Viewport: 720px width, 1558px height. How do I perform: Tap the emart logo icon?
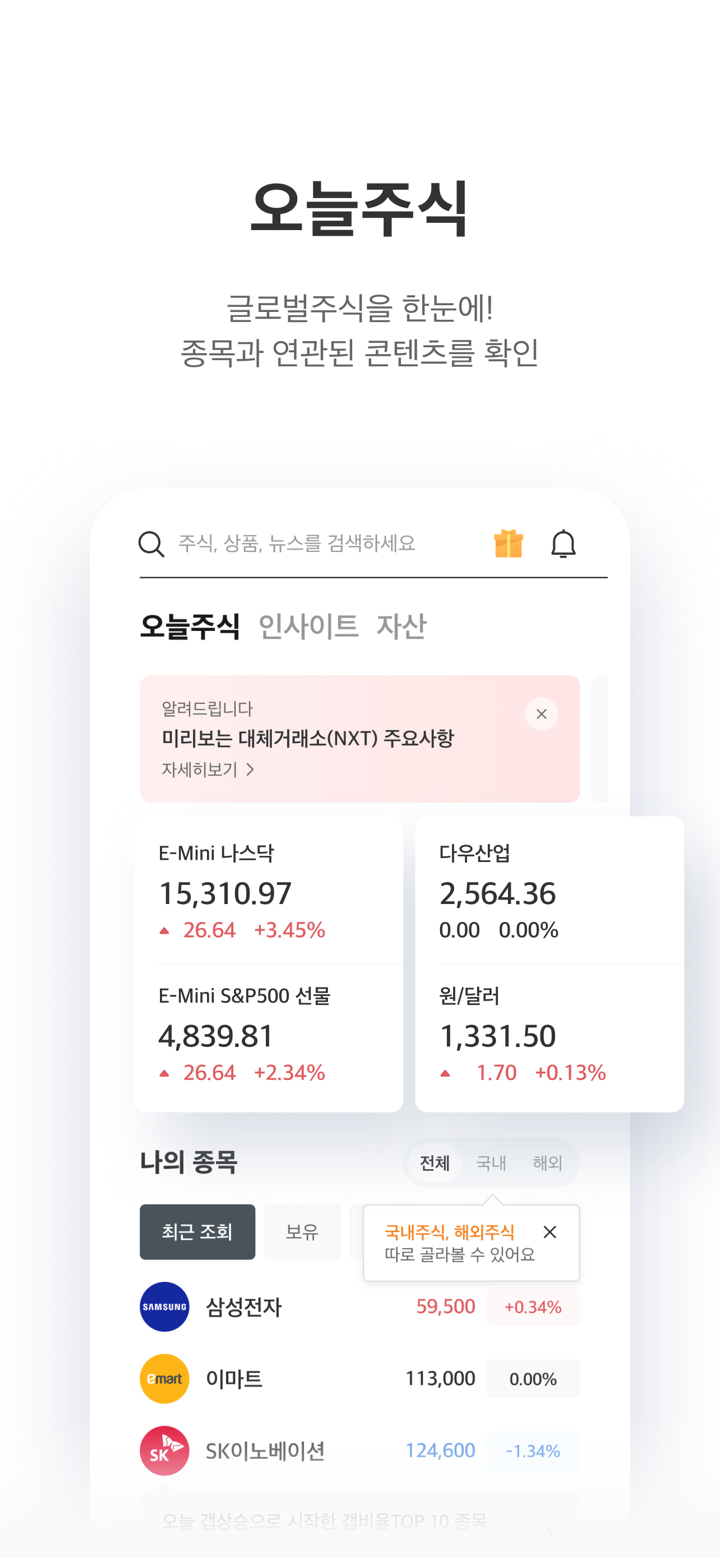coord(164,1379)
